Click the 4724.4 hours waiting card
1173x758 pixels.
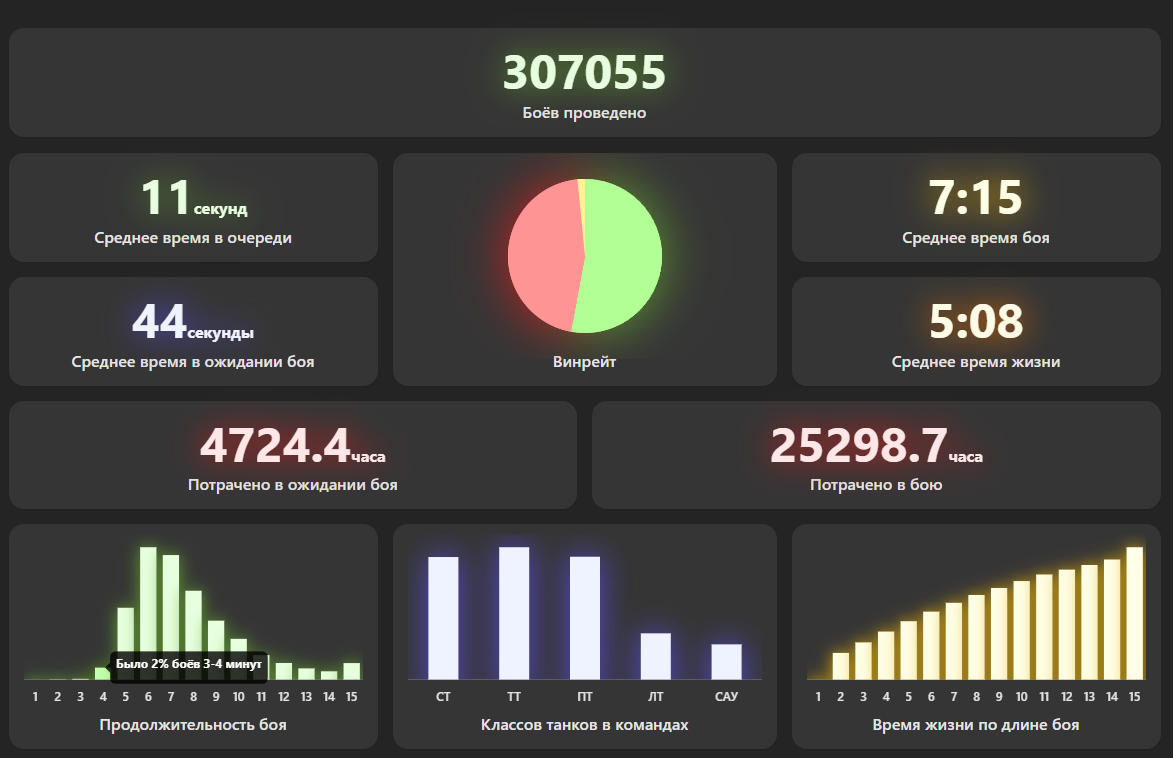(293, 455)
